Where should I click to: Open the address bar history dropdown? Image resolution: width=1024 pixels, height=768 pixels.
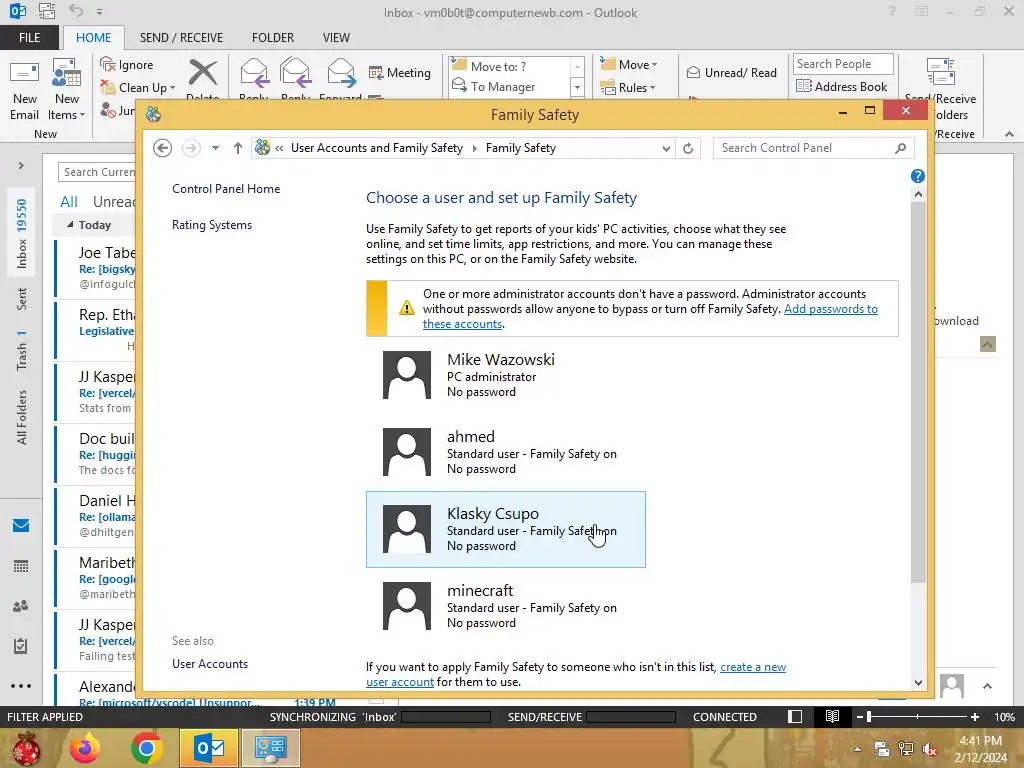[x=665, y=148]
